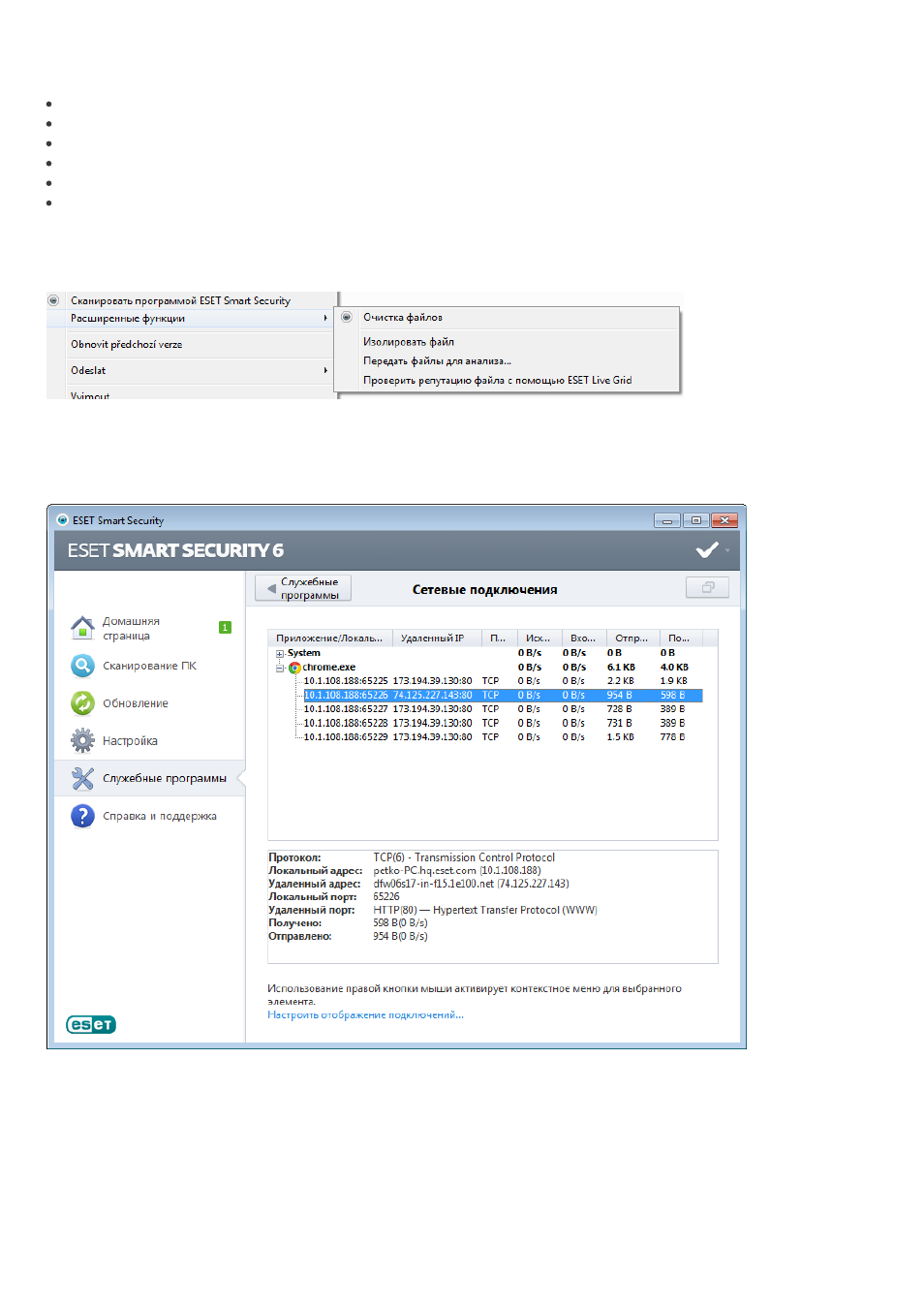Expand the System tree node
Viewport: 924px width, 1308px height.
click(280, 654)
